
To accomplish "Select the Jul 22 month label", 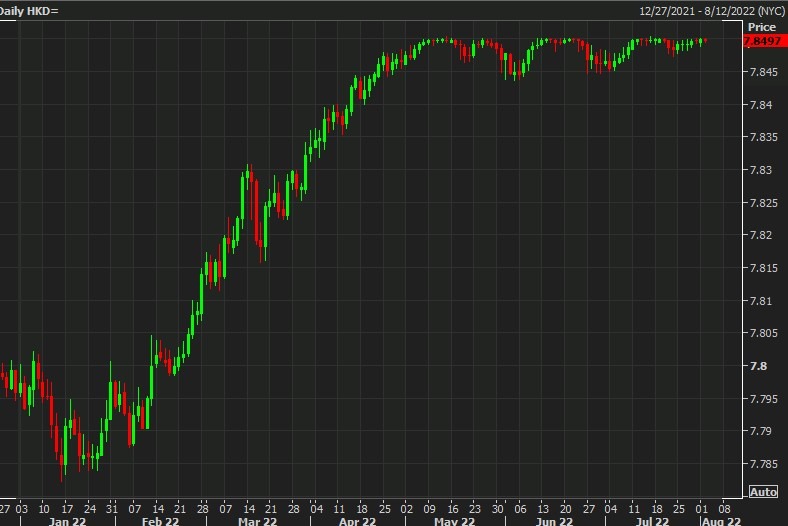I will pos(652,521).
